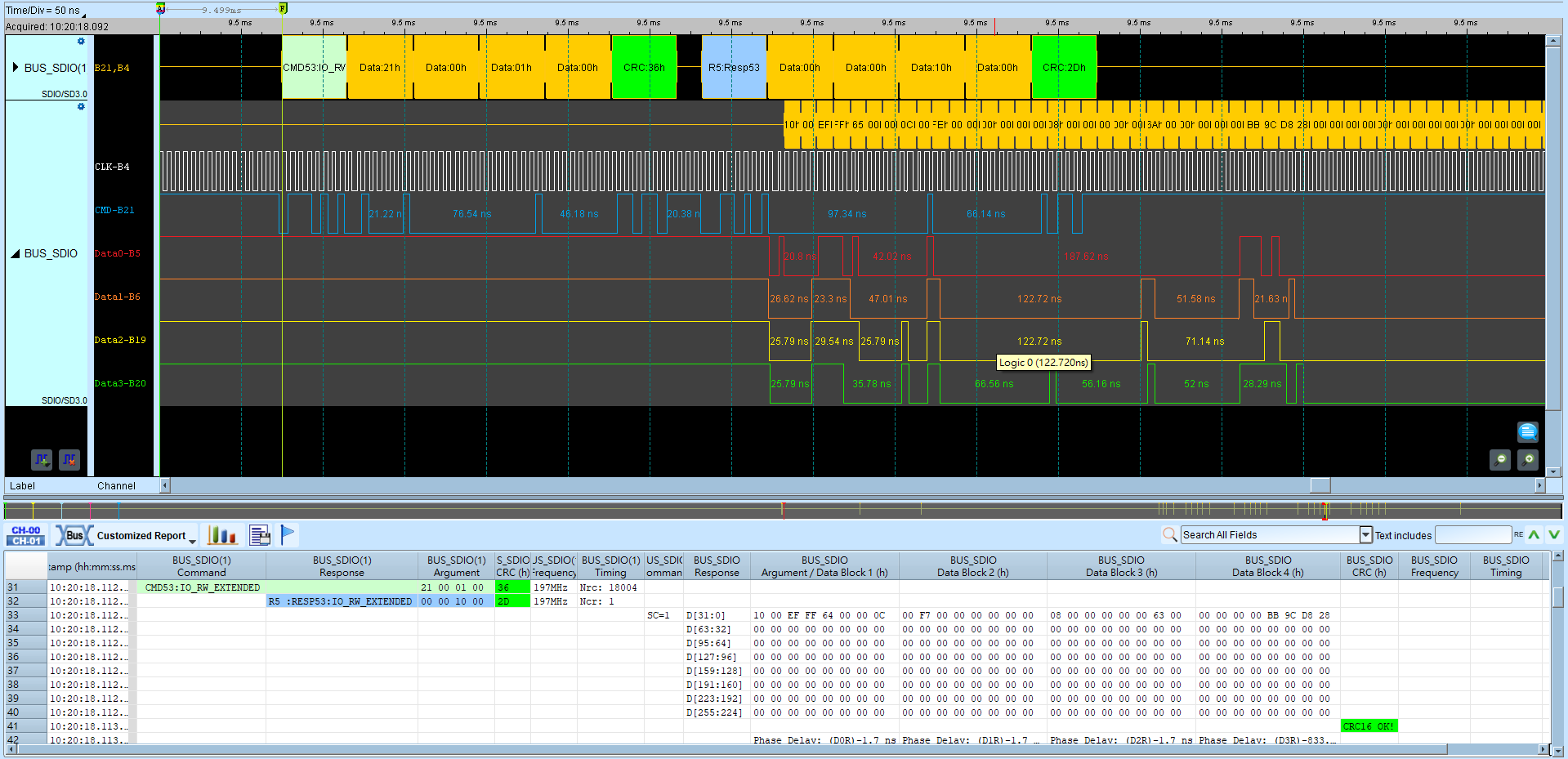Click the green find previous arrow
Image resolution: width=1568 pixels, height=759 pixels.
[1534, 534]
